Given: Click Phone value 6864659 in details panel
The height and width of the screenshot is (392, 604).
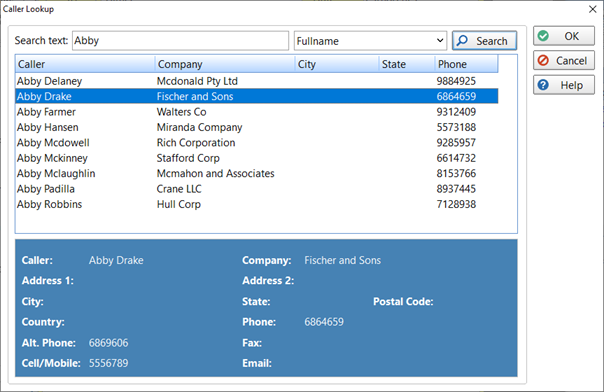Looking at the screenshot, I should [x=324, y=322].
